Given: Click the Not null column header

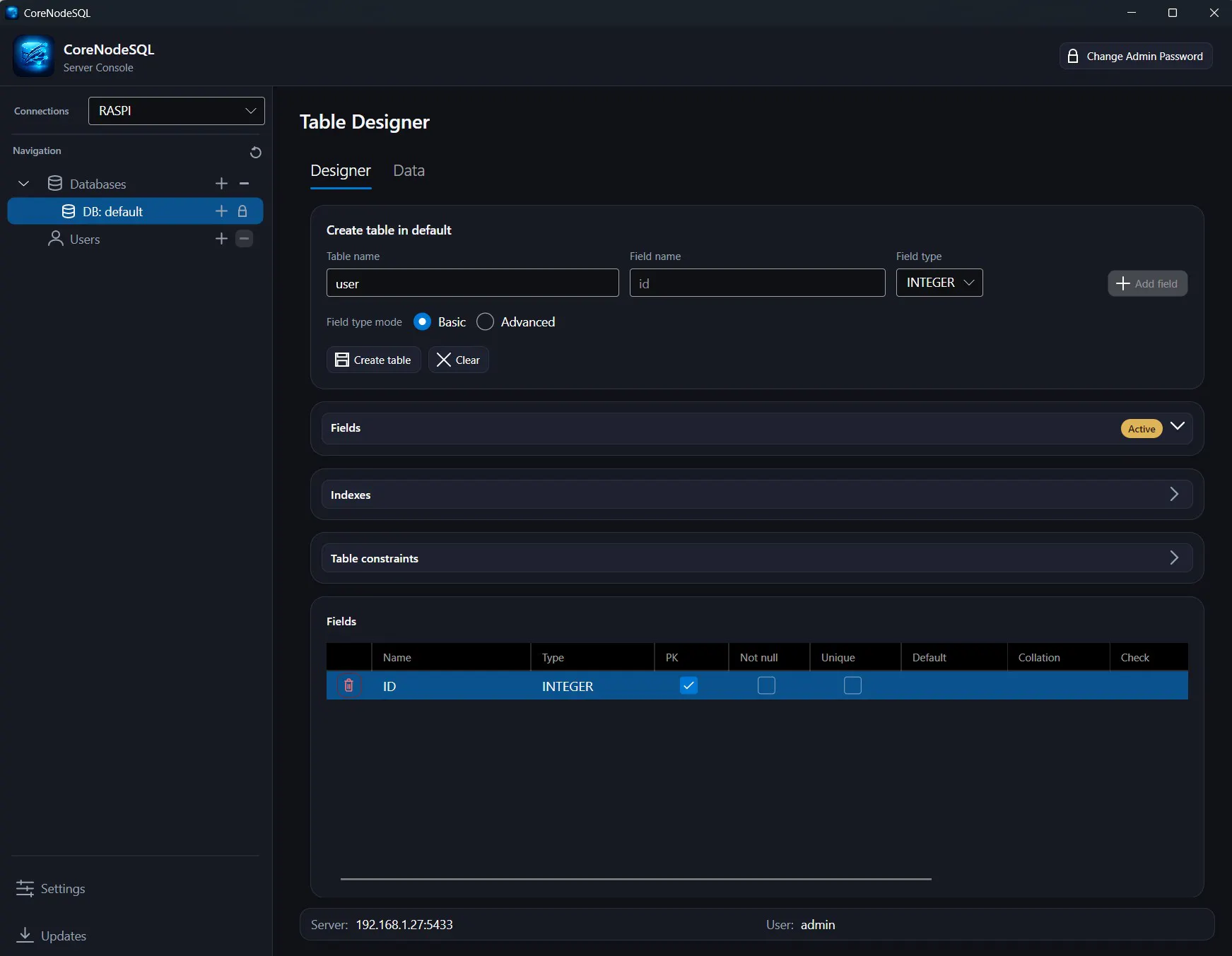Looking at the screenshot, I should [769, 657].
